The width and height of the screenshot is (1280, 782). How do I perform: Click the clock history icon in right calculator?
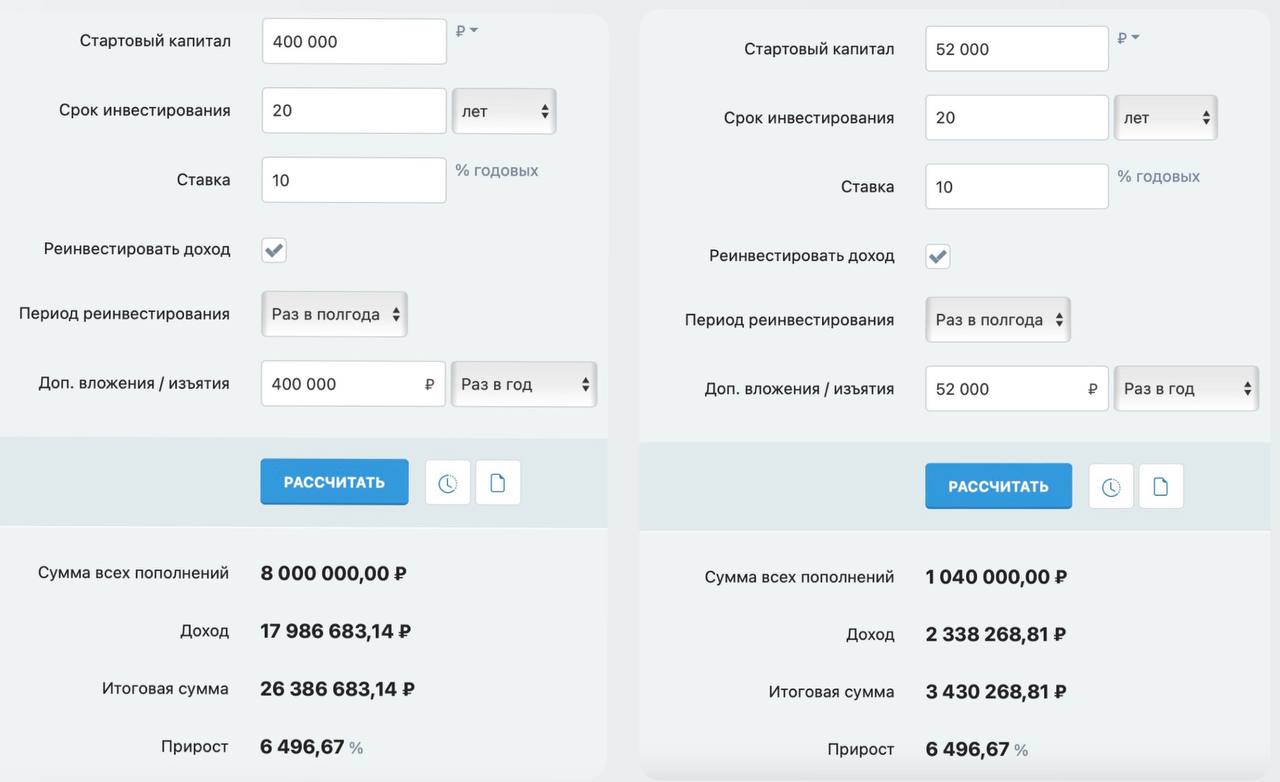coord(1110,487)
